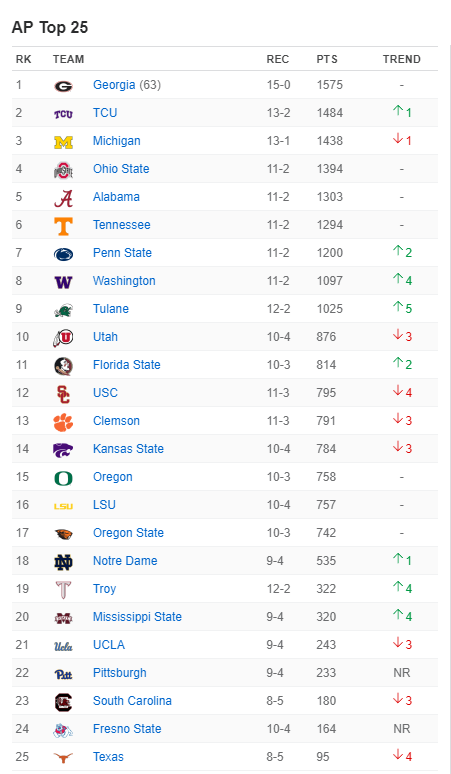The height and width of the screenshot is (774, 451).
Task: Open the Mississippi State team link
Action: (x=137, y=617)
